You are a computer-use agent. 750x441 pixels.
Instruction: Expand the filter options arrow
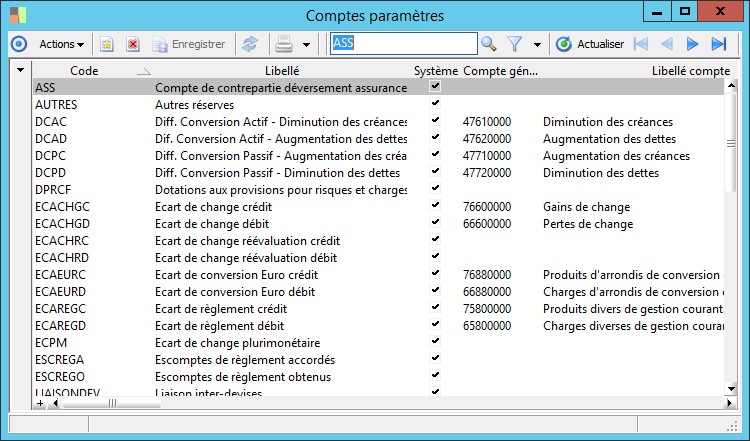(537, 44)
